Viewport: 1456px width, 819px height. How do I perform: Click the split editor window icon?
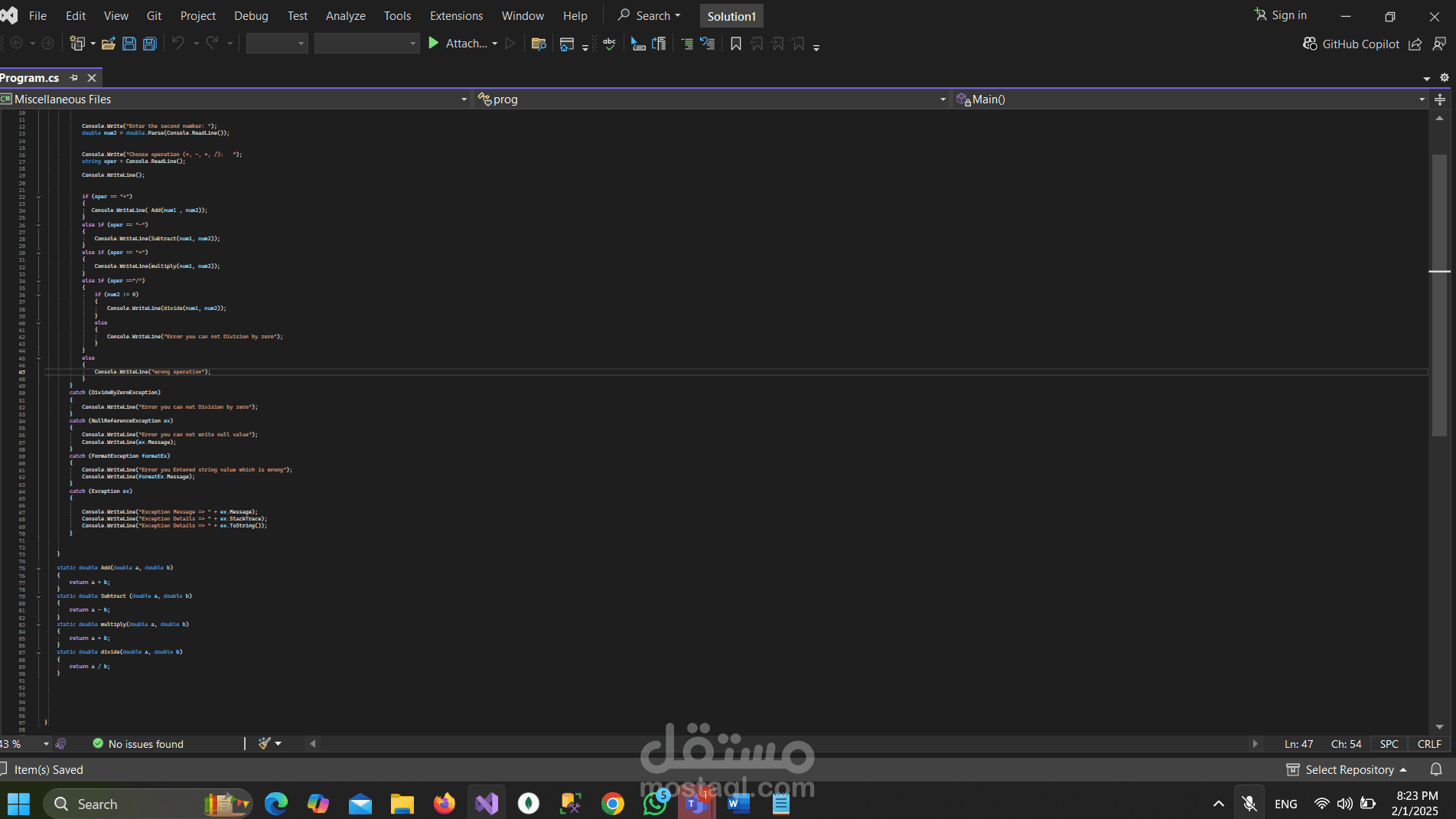click(1440, 99)
